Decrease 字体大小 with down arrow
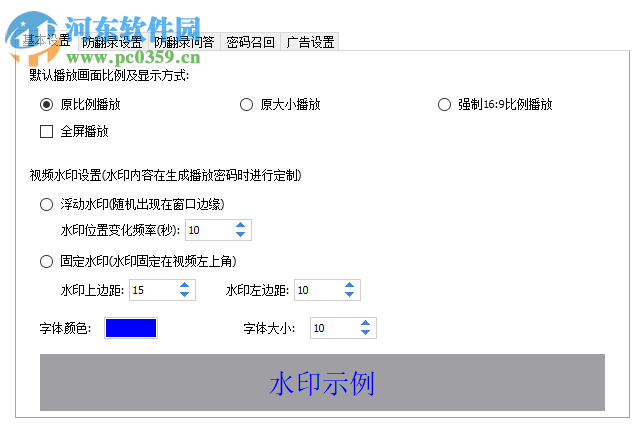 point(365,332)
